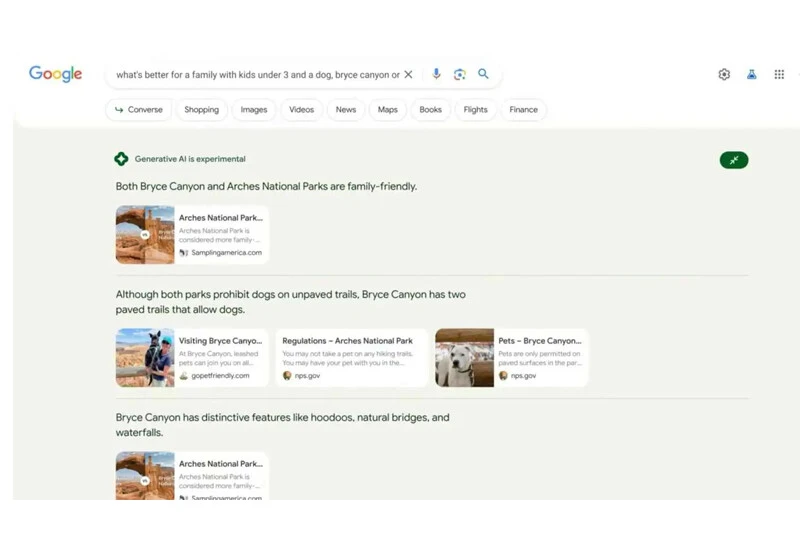Start voice search with microphone icon
This screenshot has width=800, height=551.
click(436, 75)
